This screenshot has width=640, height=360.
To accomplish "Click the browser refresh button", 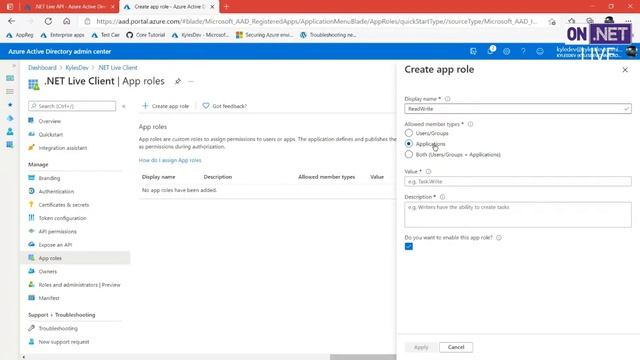I will coord(48,21).
